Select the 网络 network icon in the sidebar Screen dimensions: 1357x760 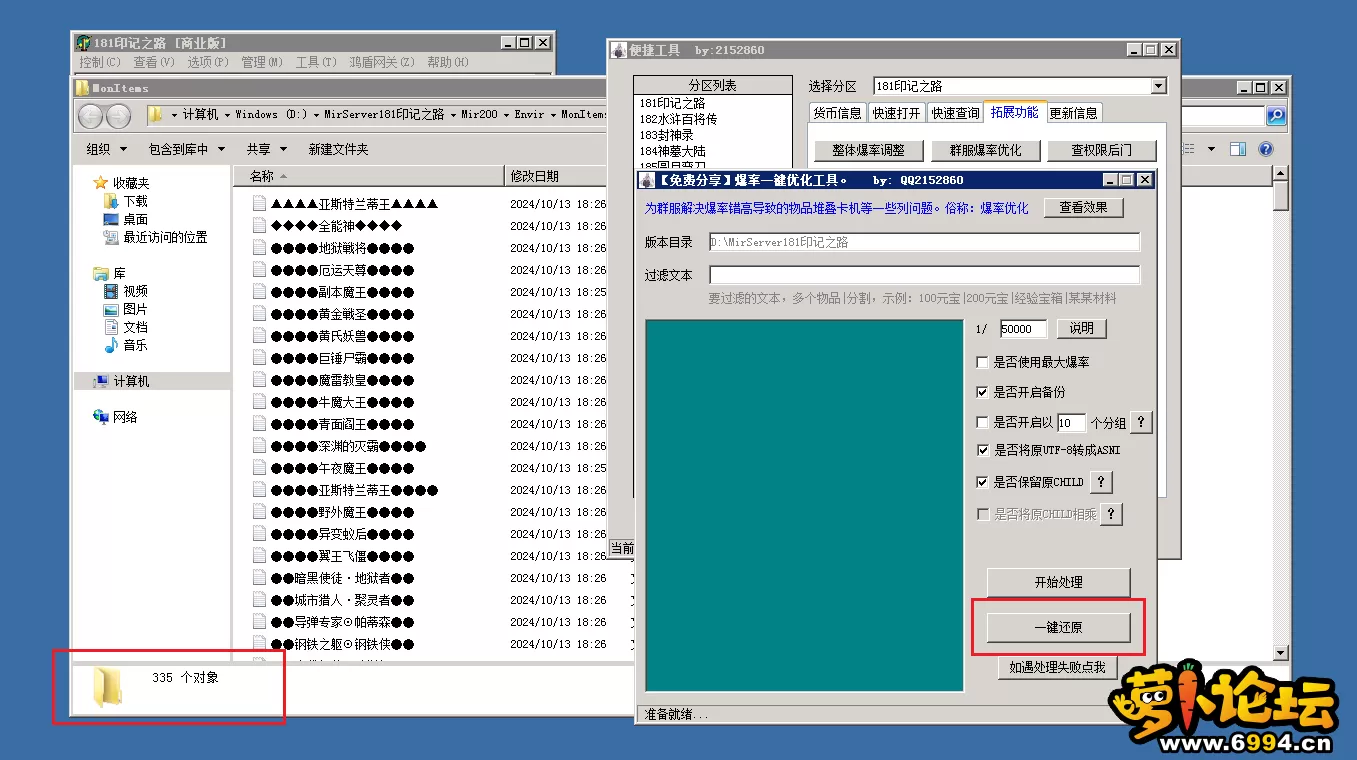[x=100, y=417]
